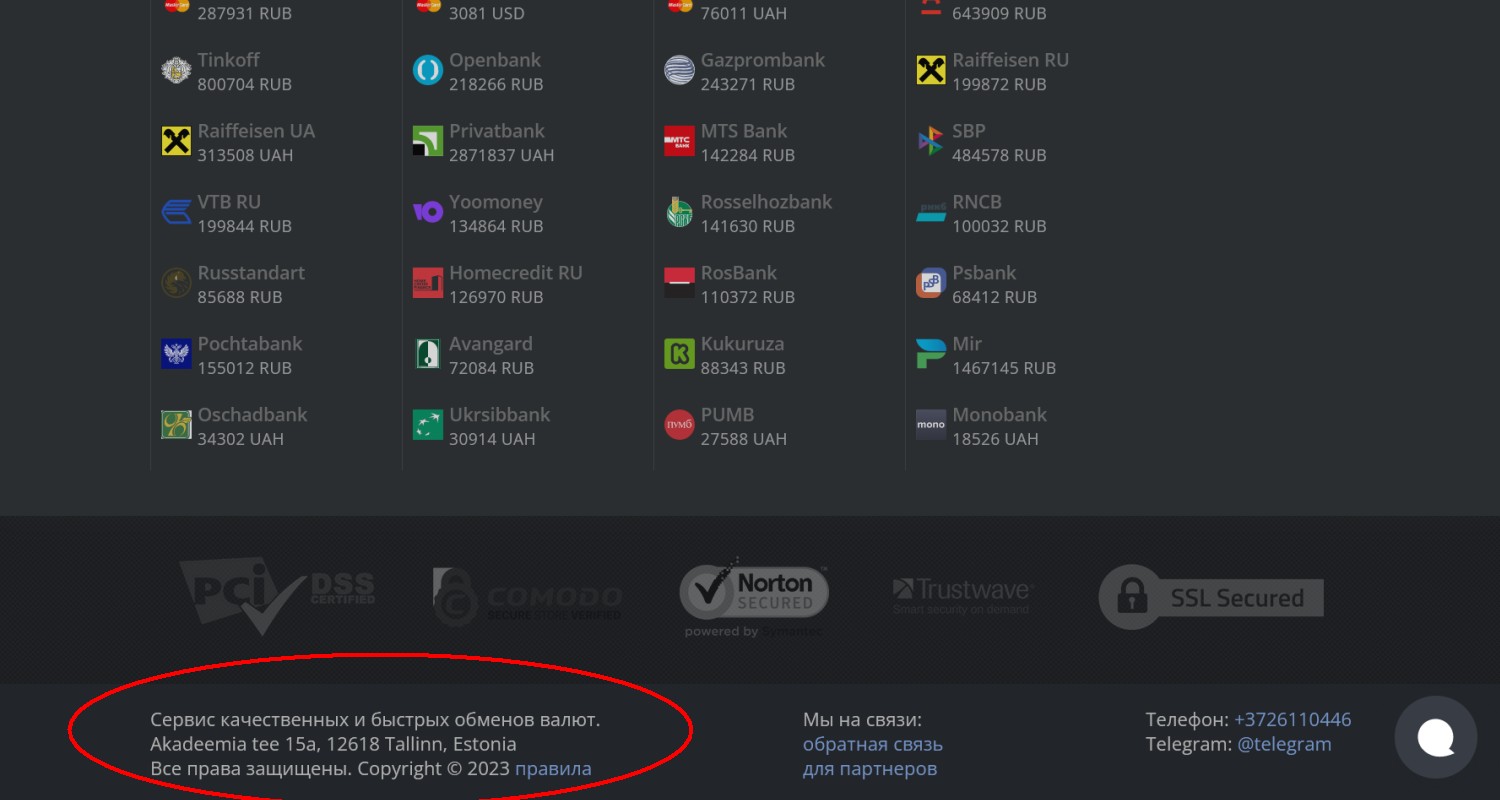
Task: Click the Raiffeisen RU logo icon
Action: pos(931,71)
